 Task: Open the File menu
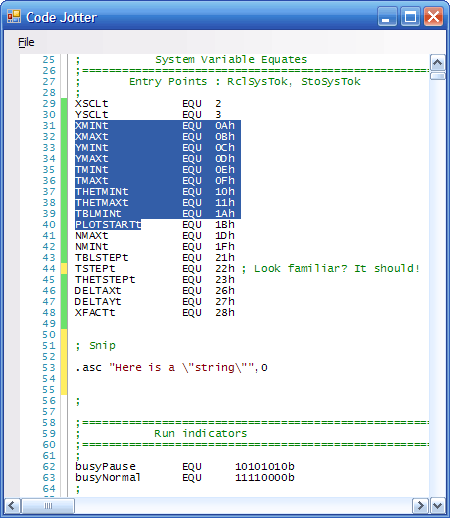click(26, 42)
